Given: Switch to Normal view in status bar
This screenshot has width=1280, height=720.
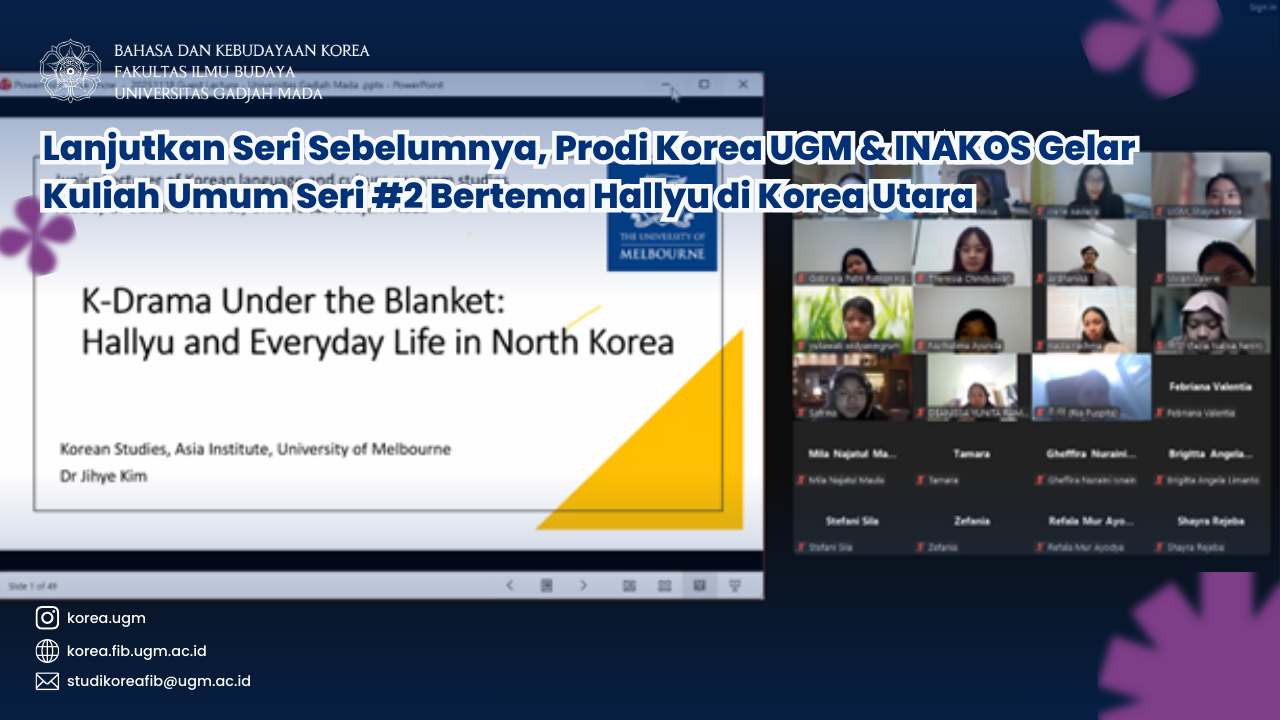Looking at the screenshot, I should click(629, 585).
